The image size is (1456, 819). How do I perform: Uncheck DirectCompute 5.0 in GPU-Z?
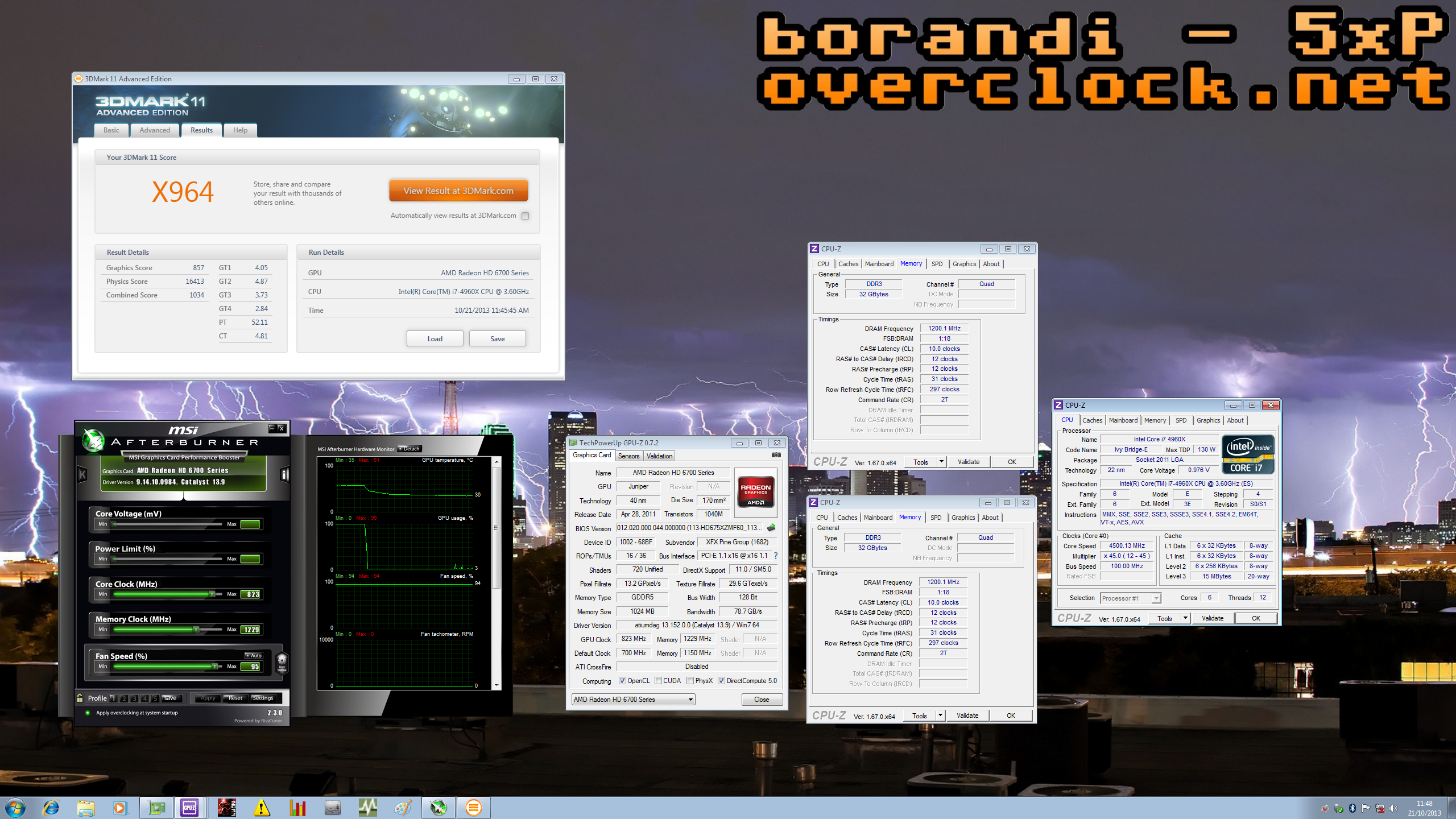721,681
